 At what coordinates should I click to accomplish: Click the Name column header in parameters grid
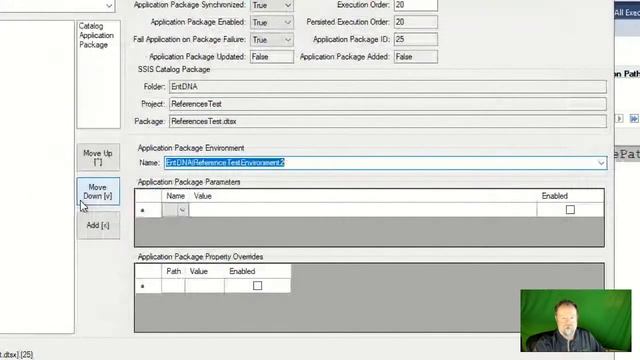pyautogui.click(x=176, y=196)
